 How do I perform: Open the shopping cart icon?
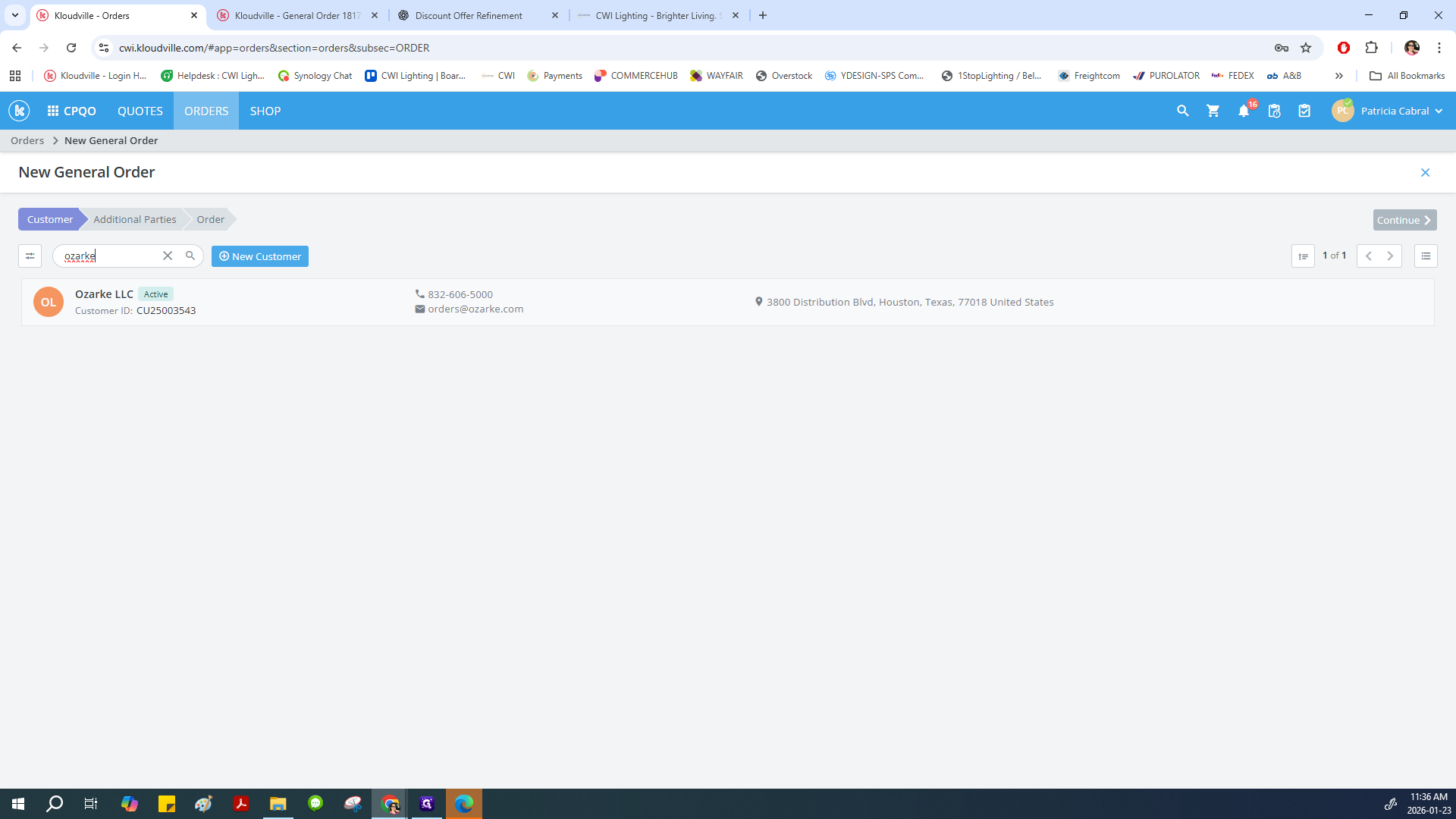tap(1213, 111)
